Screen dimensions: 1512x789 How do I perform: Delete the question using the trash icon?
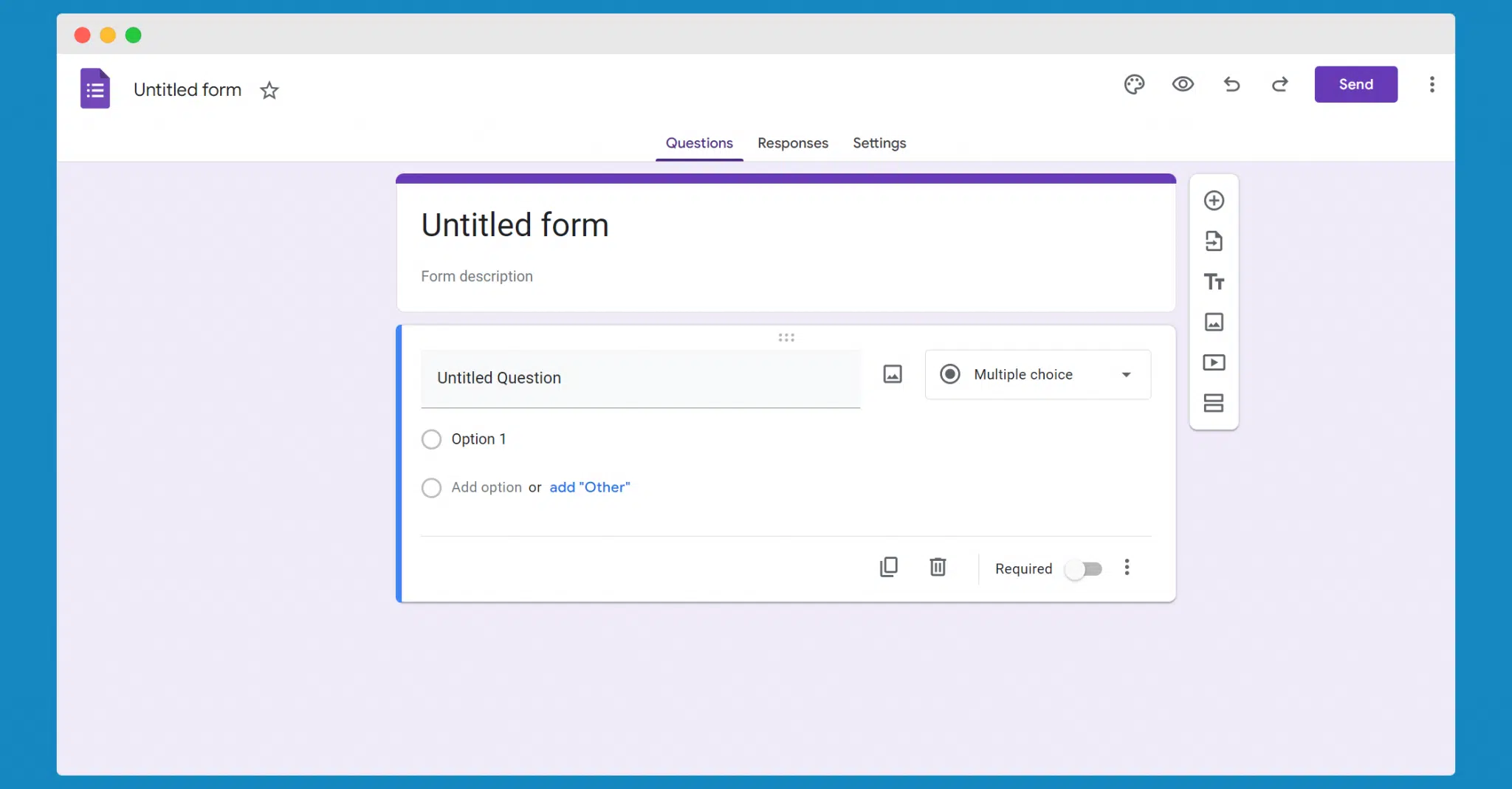click(938, 567)
